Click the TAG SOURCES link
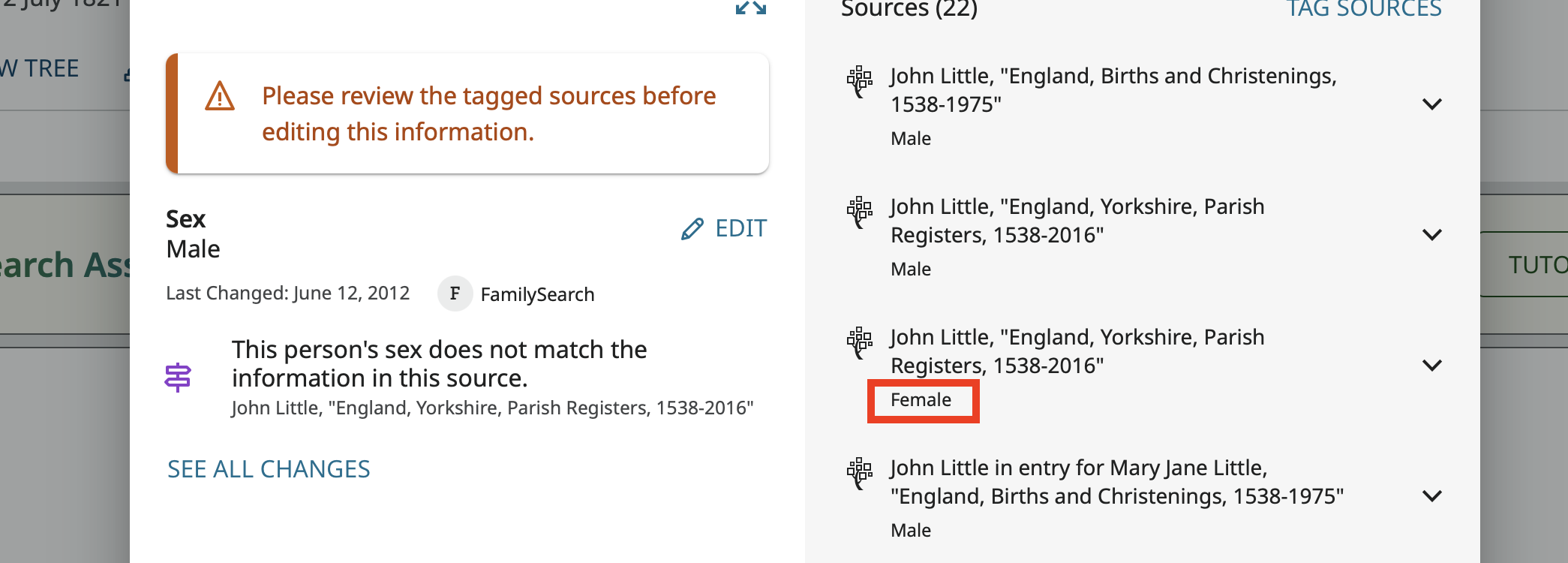 click(1364, 9)
